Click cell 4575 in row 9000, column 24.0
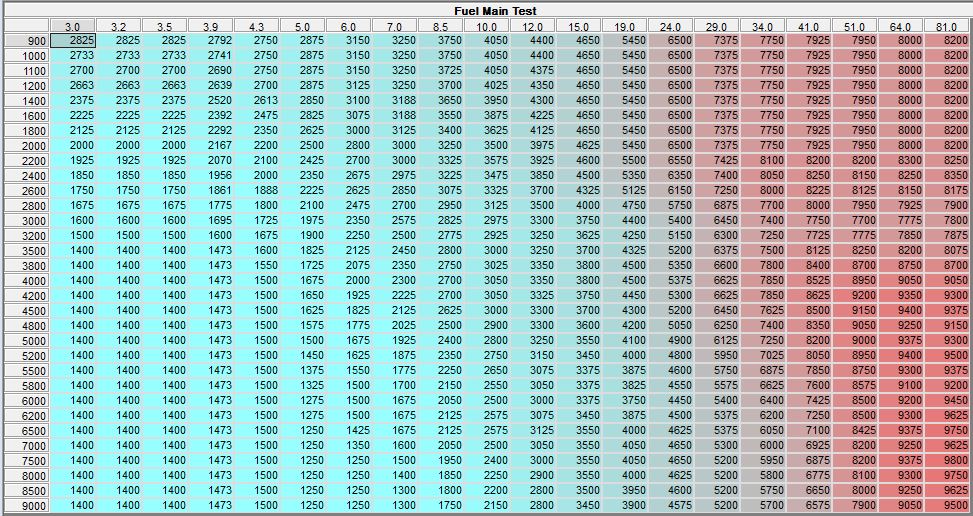The image size is (973, 516). click(670, 505)
